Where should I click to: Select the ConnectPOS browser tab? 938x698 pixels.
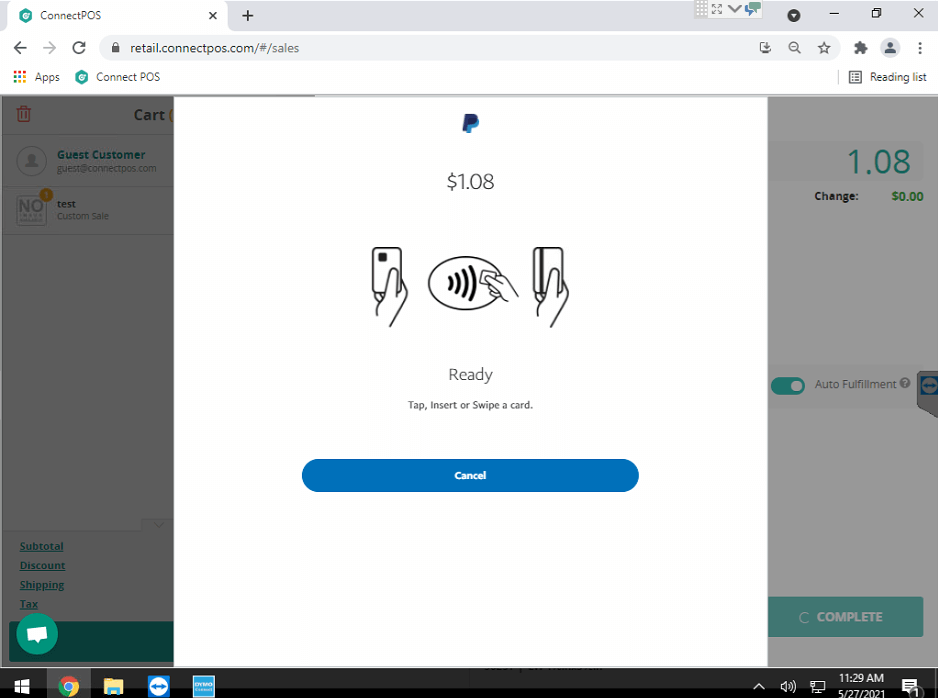tap(117, 16)
